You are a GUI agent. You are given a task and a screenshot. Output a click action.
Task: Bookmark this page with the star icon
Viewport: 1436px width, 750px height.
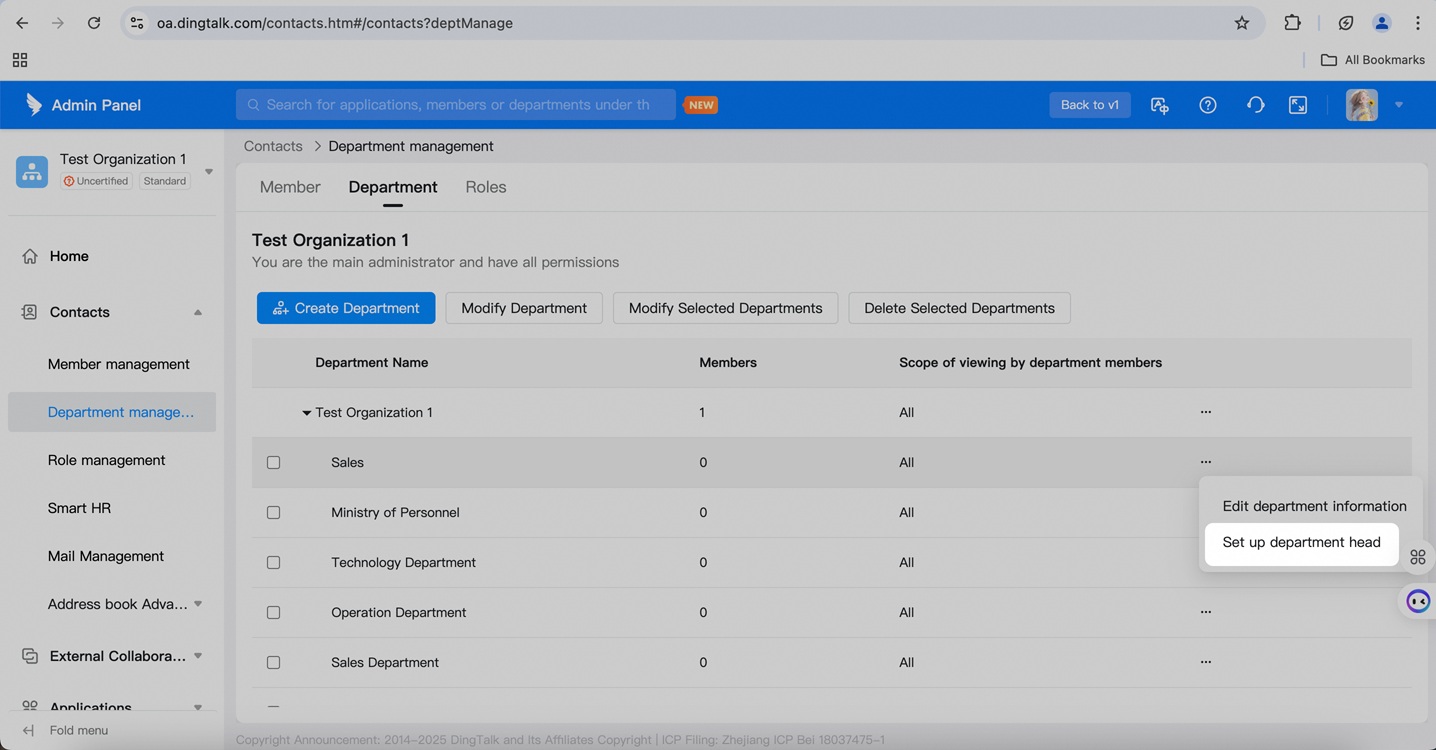pyautogui.click(x=1242, y=23)
